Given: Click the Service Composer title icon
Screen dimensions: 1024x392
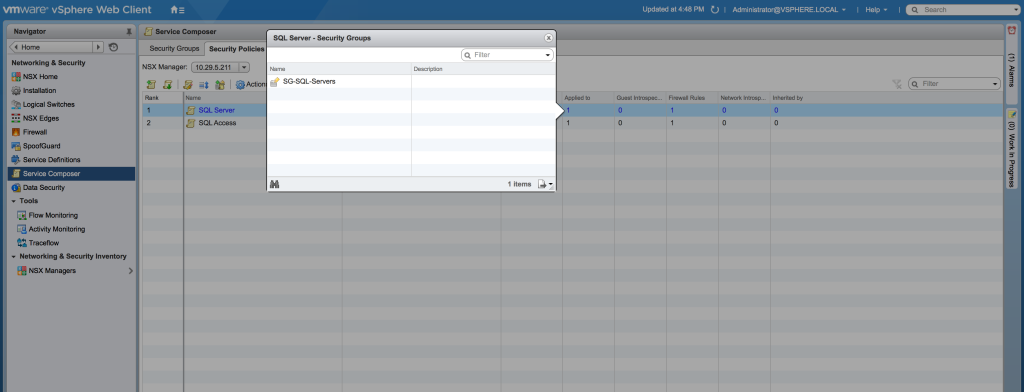Looking at the screenshot, I should 148,31.
